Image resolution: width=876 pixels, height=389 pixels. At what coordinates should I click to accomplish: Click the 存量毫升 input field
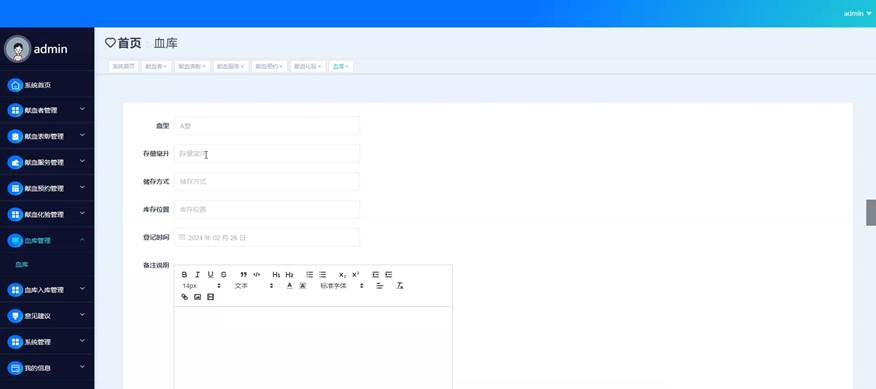[266, 153]
